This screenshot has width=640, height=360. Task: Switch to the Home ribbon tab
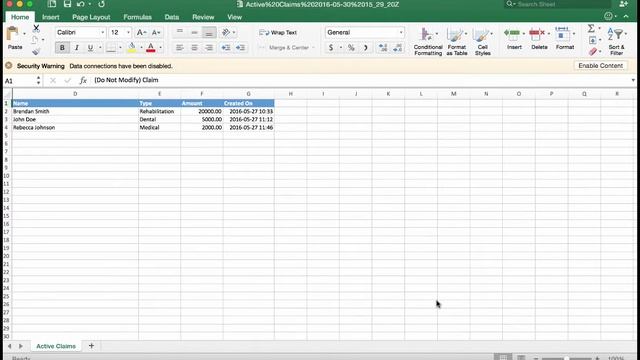coord(20,17)
